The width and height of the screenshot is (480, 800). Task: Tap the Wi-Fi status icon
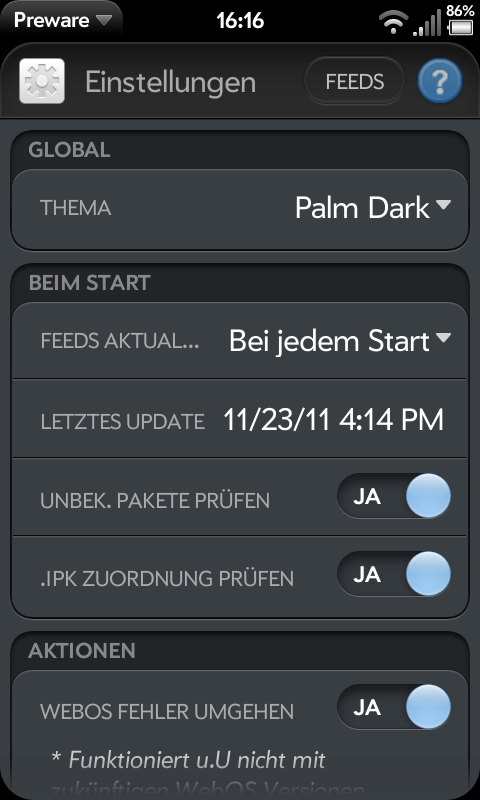(393, 23)
